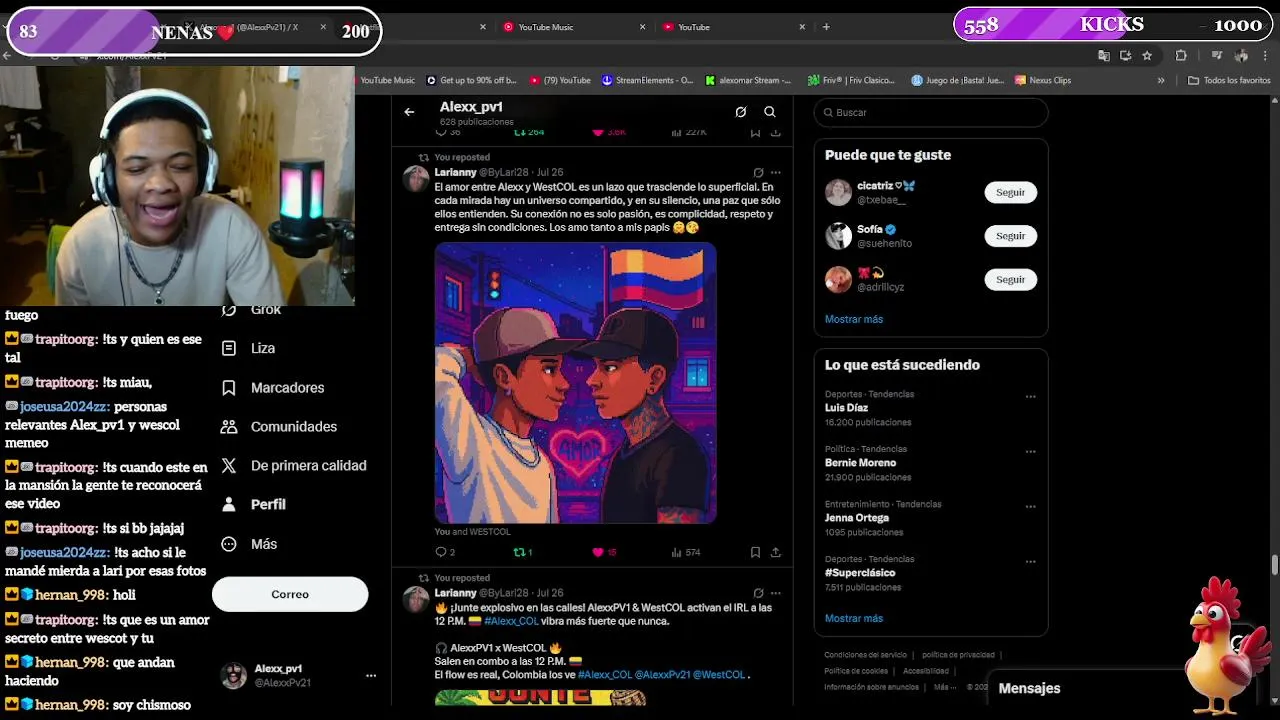
Task: Open Todos los favoritos folder
Action: point(1229,80)
